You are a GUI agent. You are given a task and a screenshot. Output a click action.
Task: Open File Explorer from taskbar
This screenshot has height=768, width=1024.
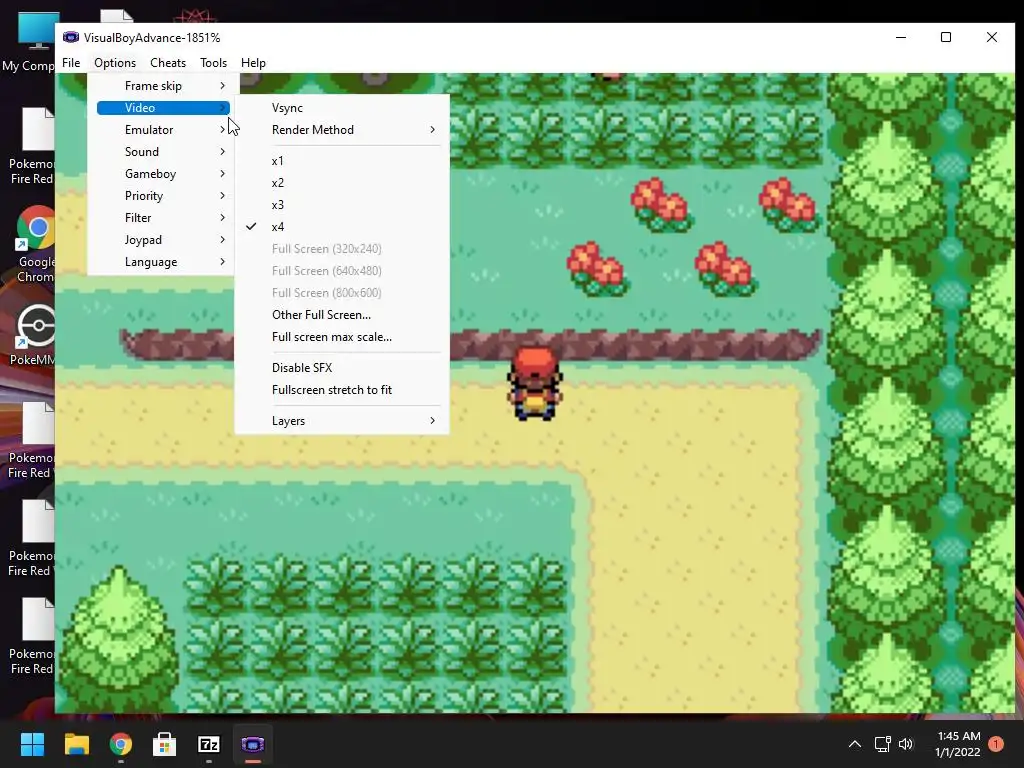tap(76, 744)
